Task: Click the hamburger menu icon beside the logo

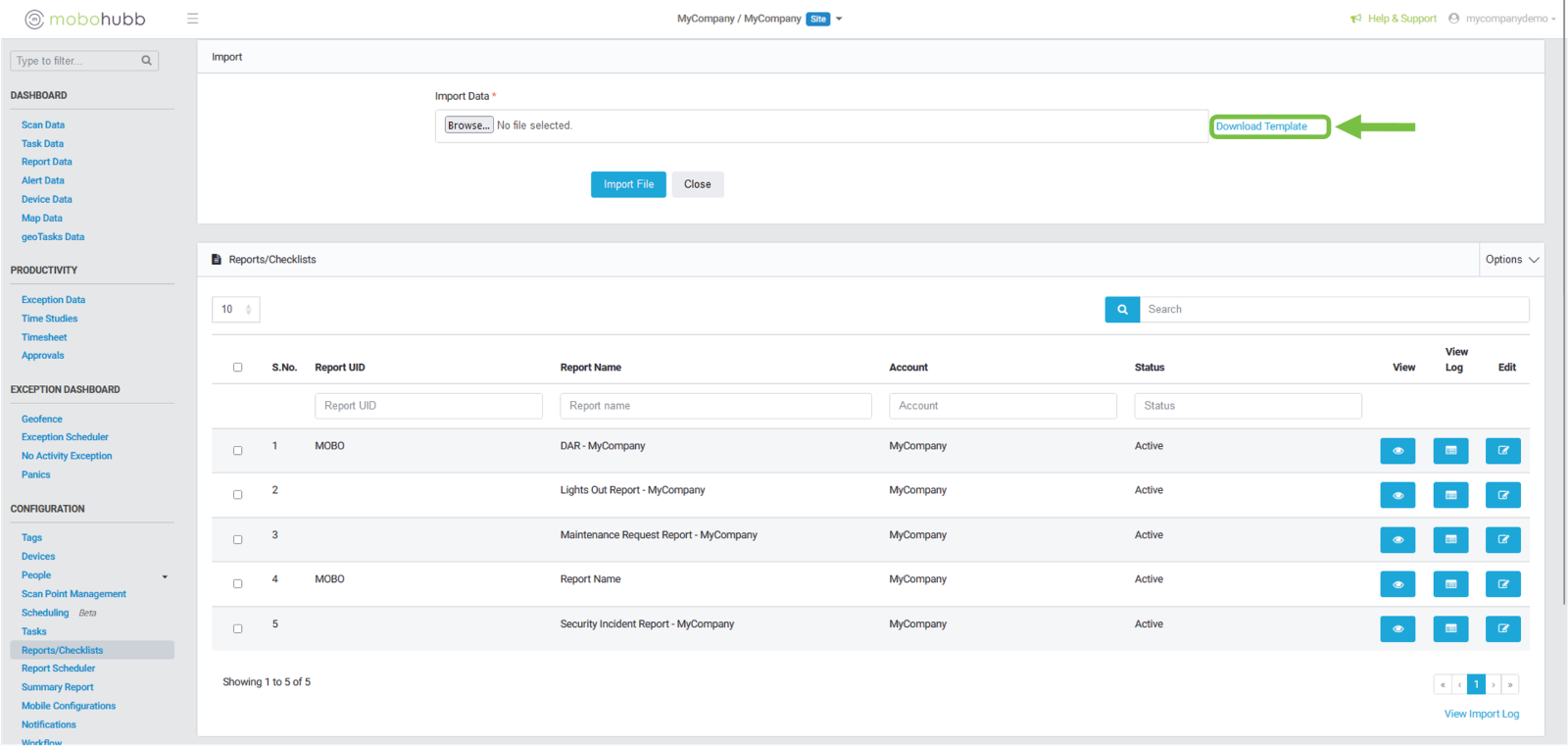Action: tap(192, 19)
